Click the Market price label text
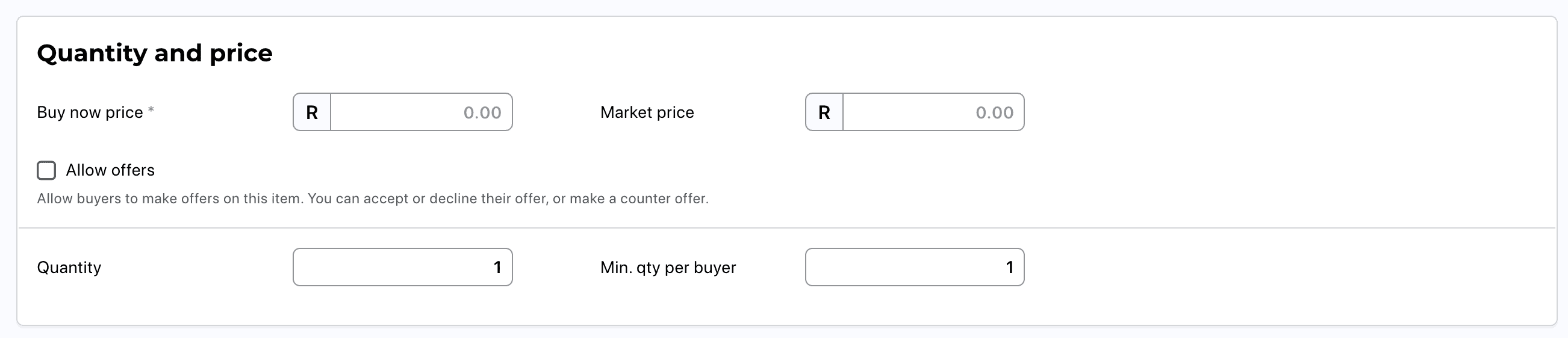This screenshot has height=338, width=1568. (x=647, y=112)
